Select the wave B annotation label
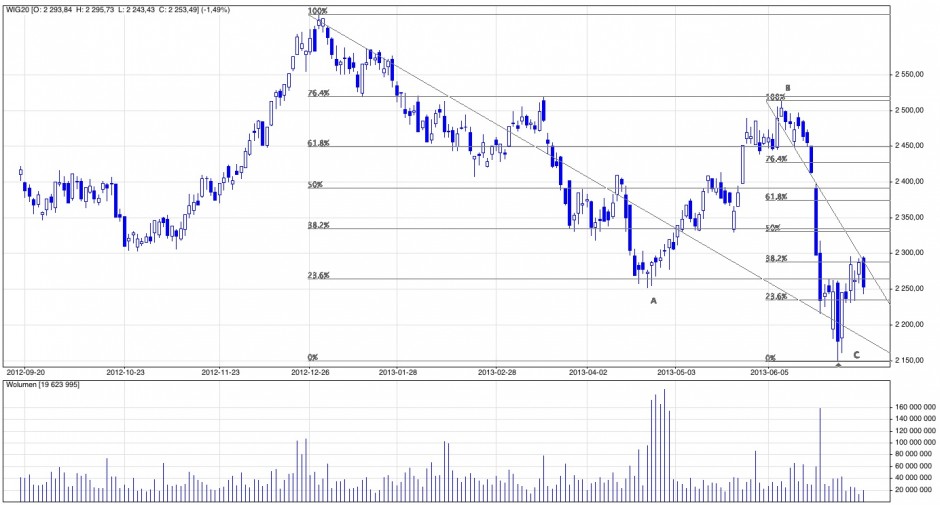Image resolution: width=940 pixels, height=505 pixels. coord(788,87)
